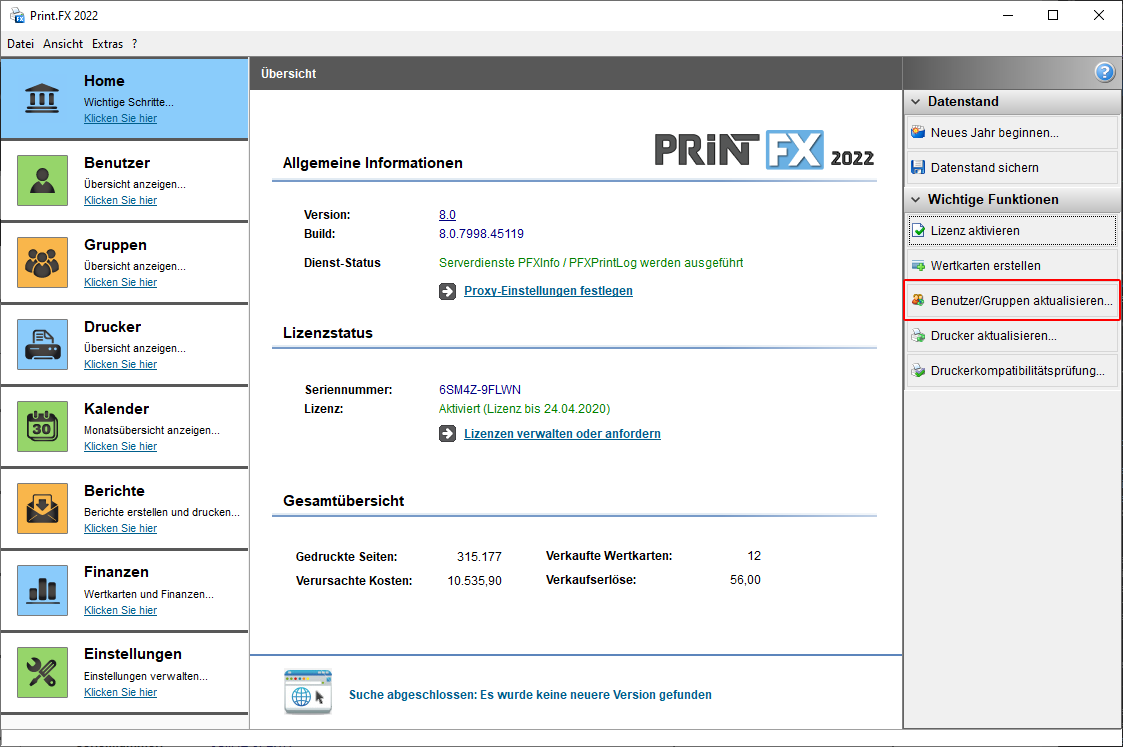1123x747 pixels.
Task: Click the Neues Jahr beginnen icon
Action: coord(918,132)
